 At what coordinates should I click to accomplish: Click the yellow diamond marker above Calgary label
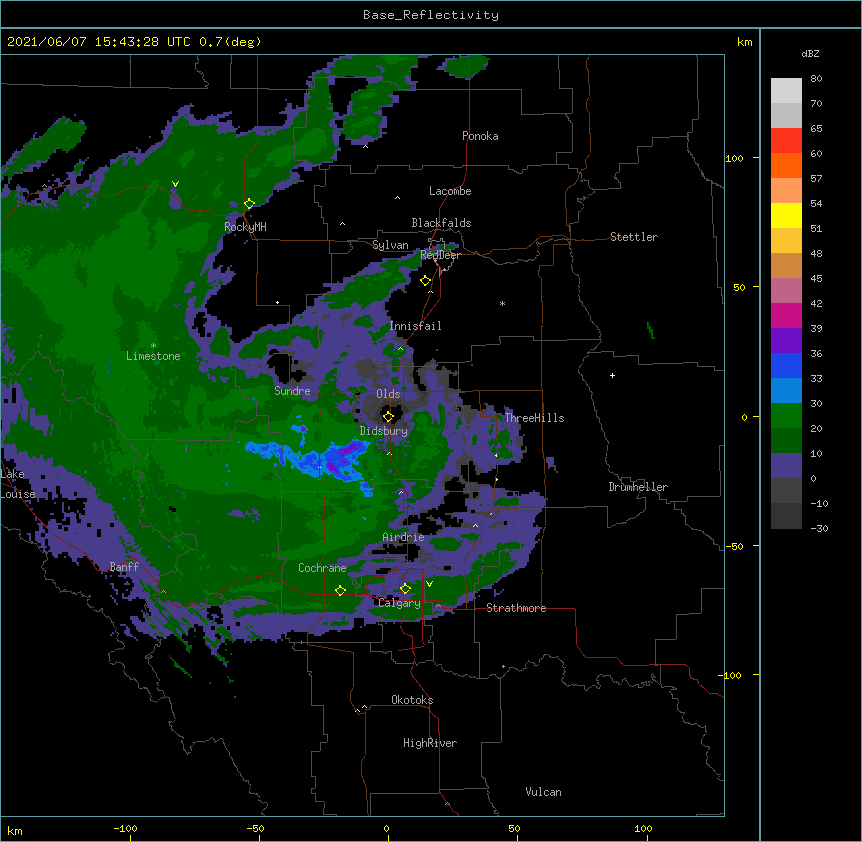point(405,589)
